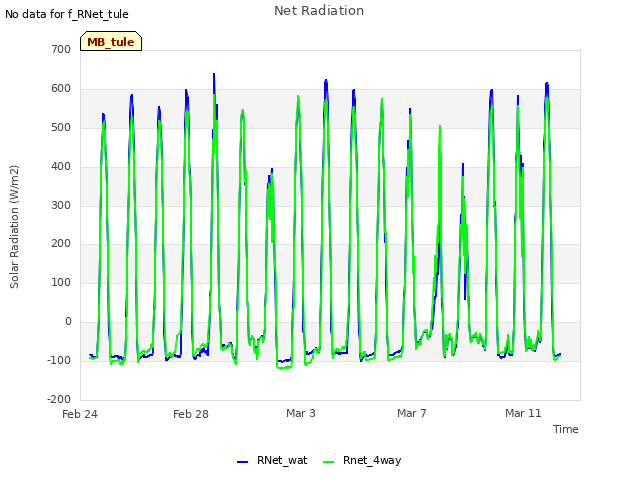Screen dimensions: 640x480
Task: Click the 200 y-axis tick label
Action: 61,244
